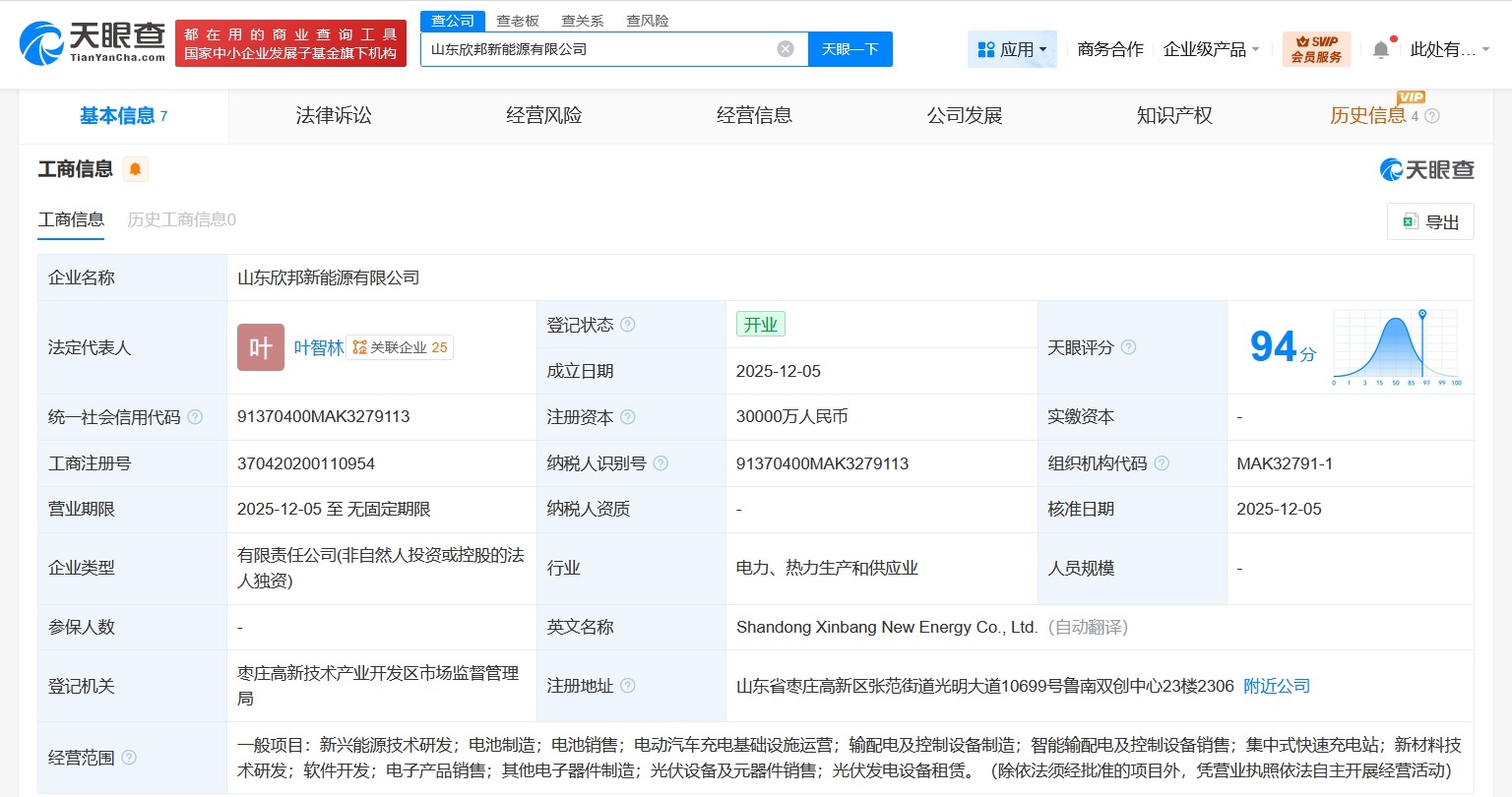Click the 天眼一下 search button
This screenshot has height=797, width=1512.
850,48
